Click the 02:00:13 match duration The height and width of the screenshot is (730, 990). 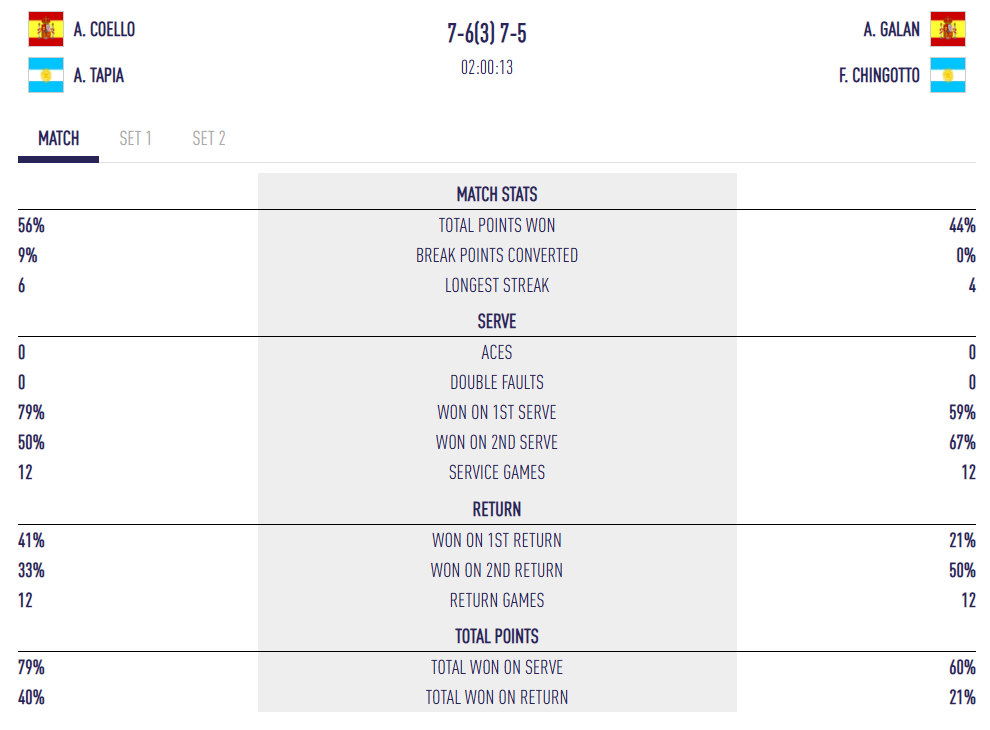(487, 69)
